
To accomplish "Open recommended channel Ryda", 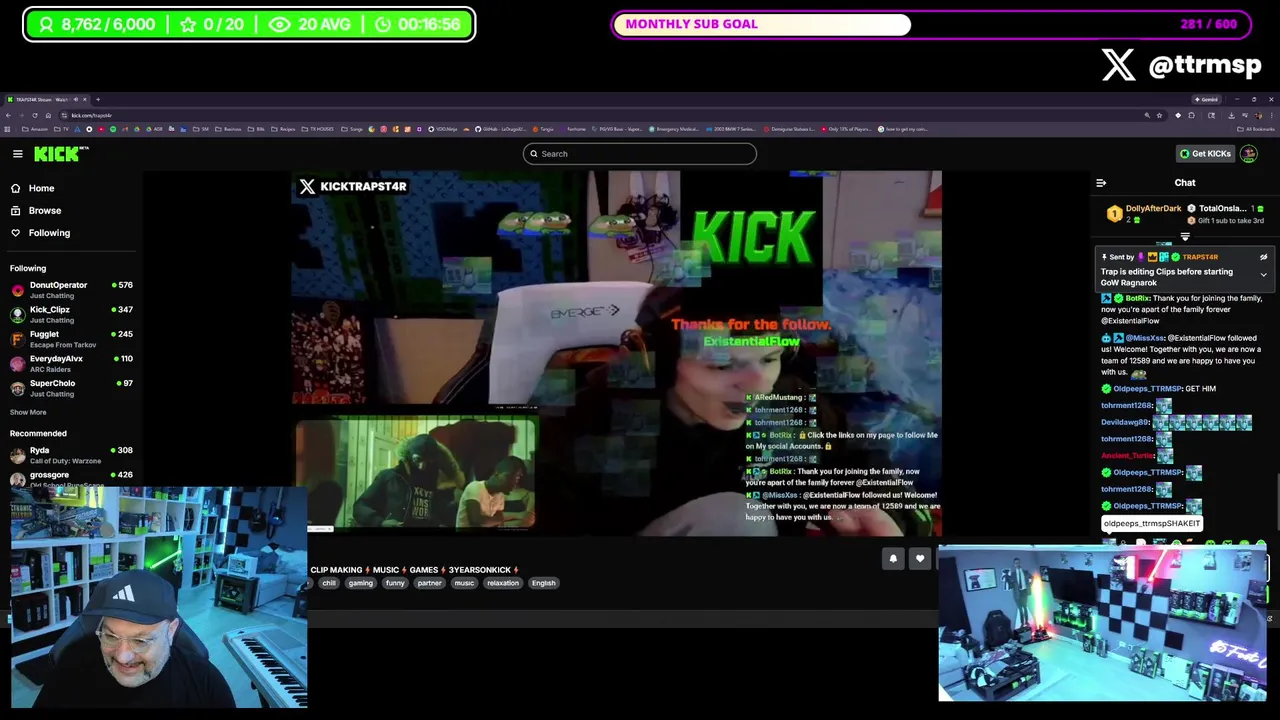I will [x=70, y=454].
